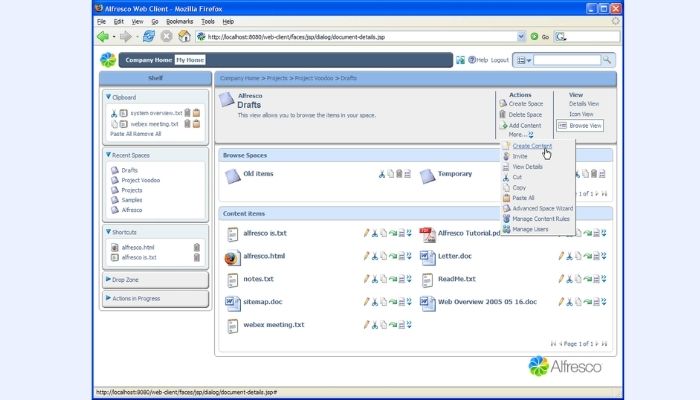The height and width of the screenshot is (400, 700).
Task: Click the Add Content action
Action: [x=525, y=126]
